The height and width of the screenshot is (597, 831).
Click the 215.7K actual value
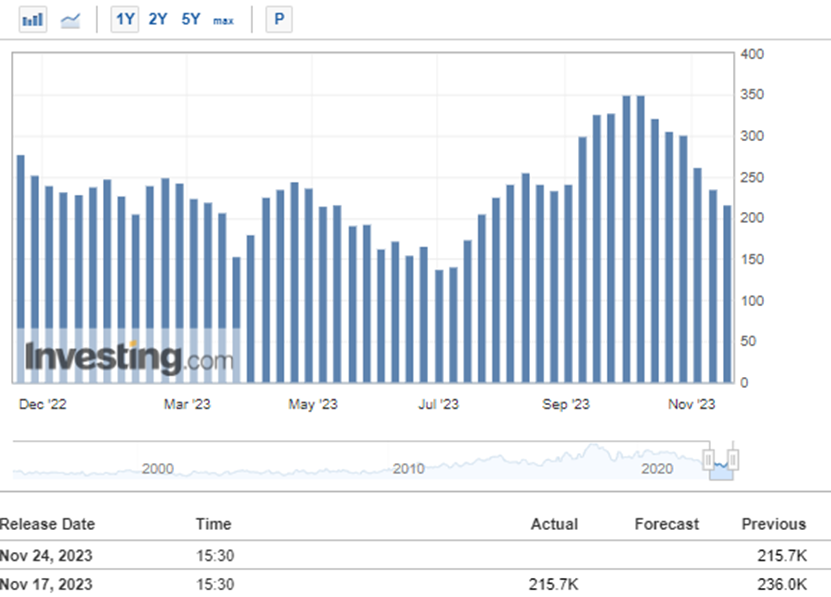click(554, 584)
